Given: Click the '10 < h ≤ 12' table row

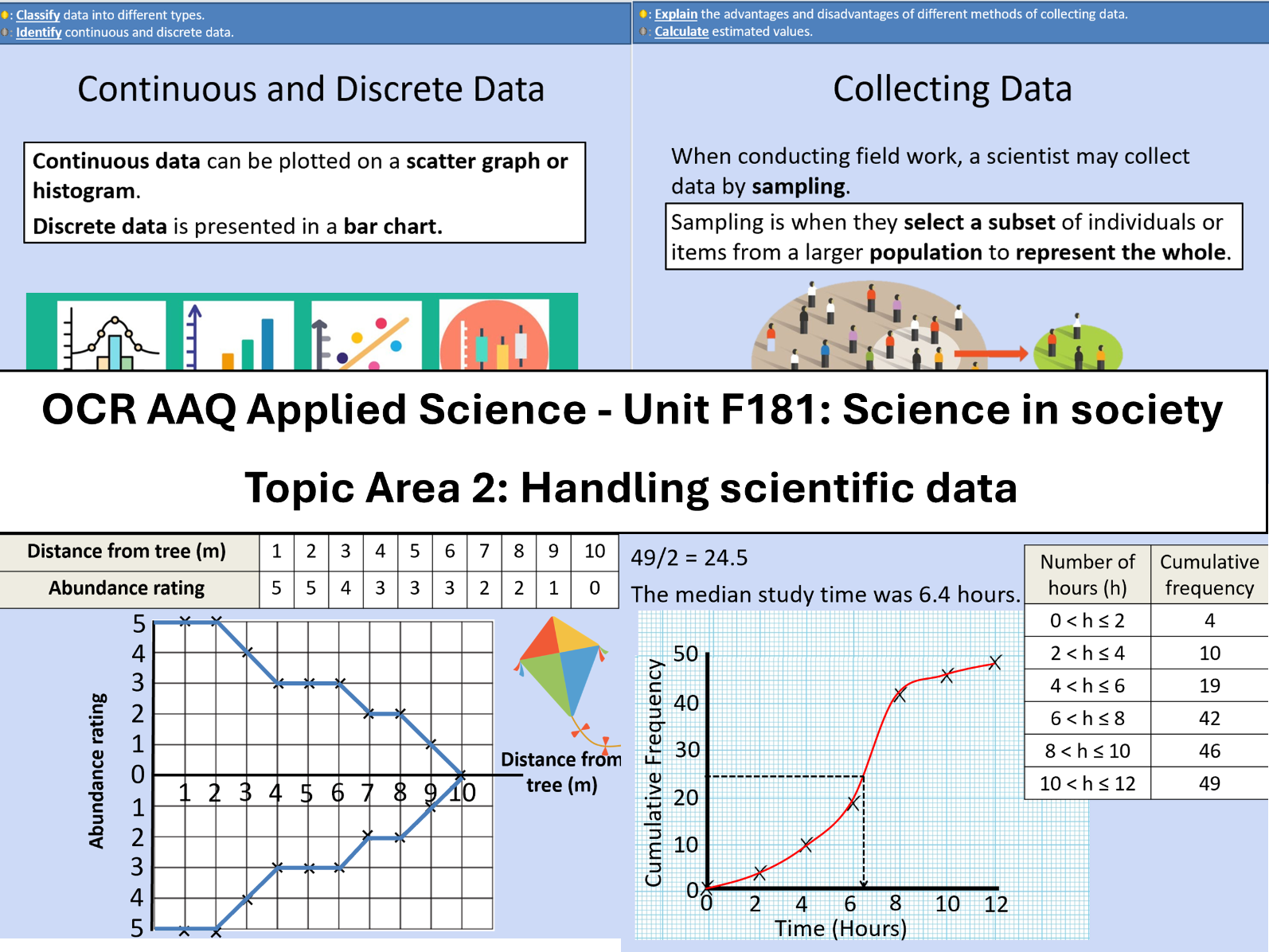Looking at the screenshot, I should click(x=1146, y=784).
